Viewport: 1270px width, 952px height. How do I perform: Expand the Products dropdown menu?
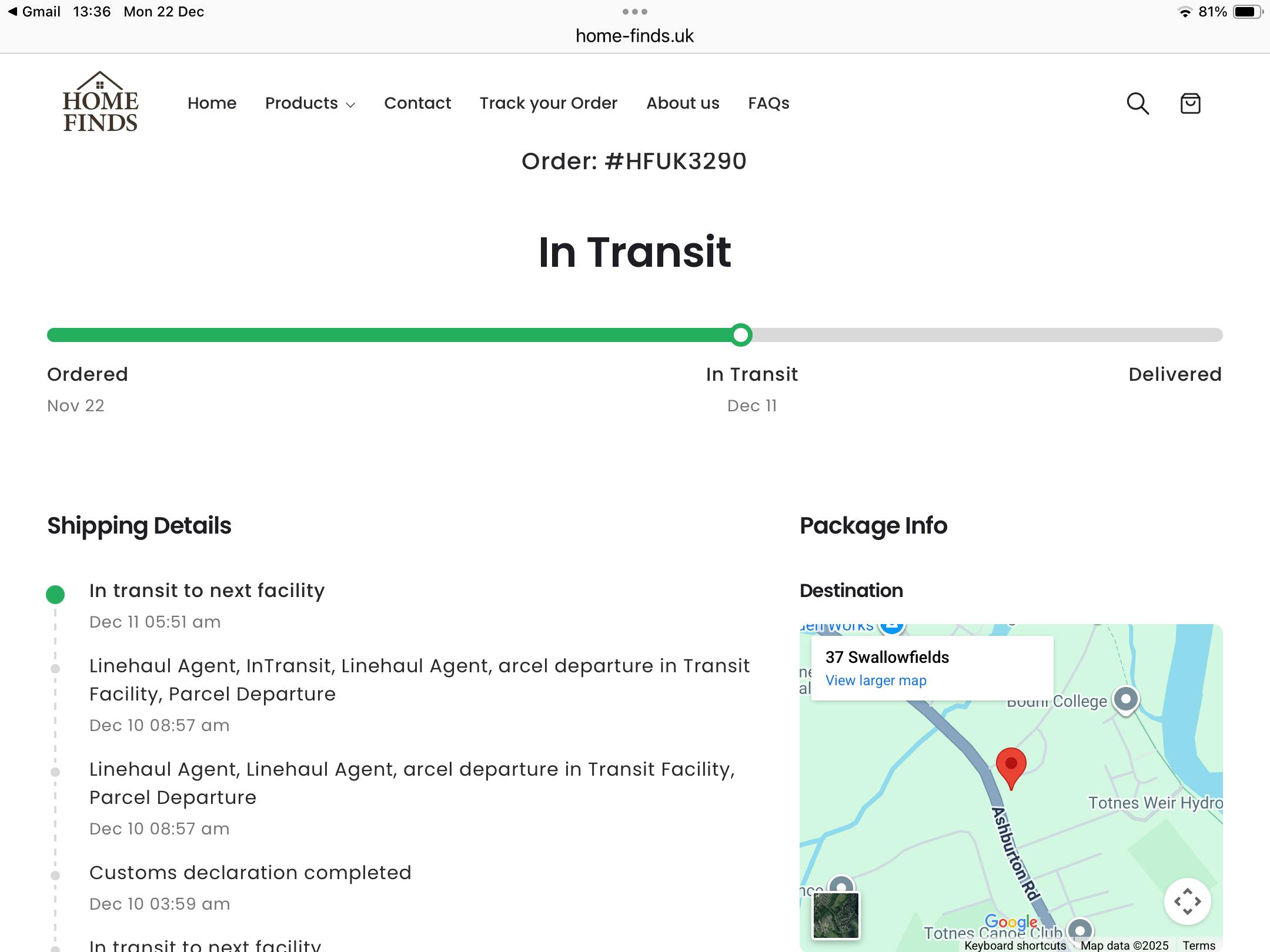(x=310, y=103)
